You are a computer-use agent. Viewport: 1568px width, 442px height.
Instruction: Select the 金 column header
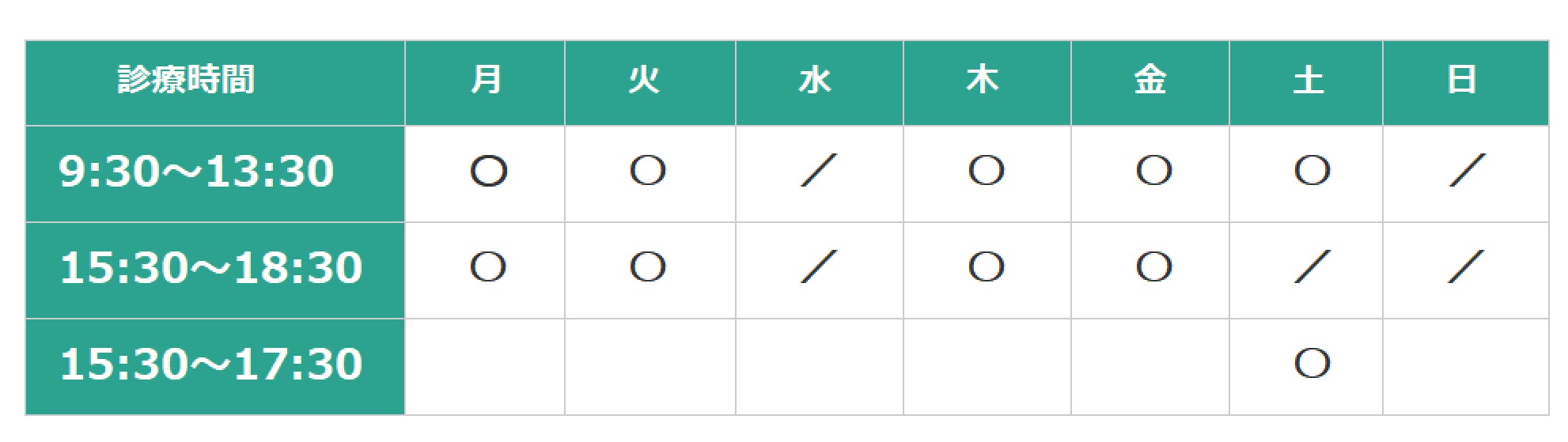pyautogui.click(x=1150, y=81)
